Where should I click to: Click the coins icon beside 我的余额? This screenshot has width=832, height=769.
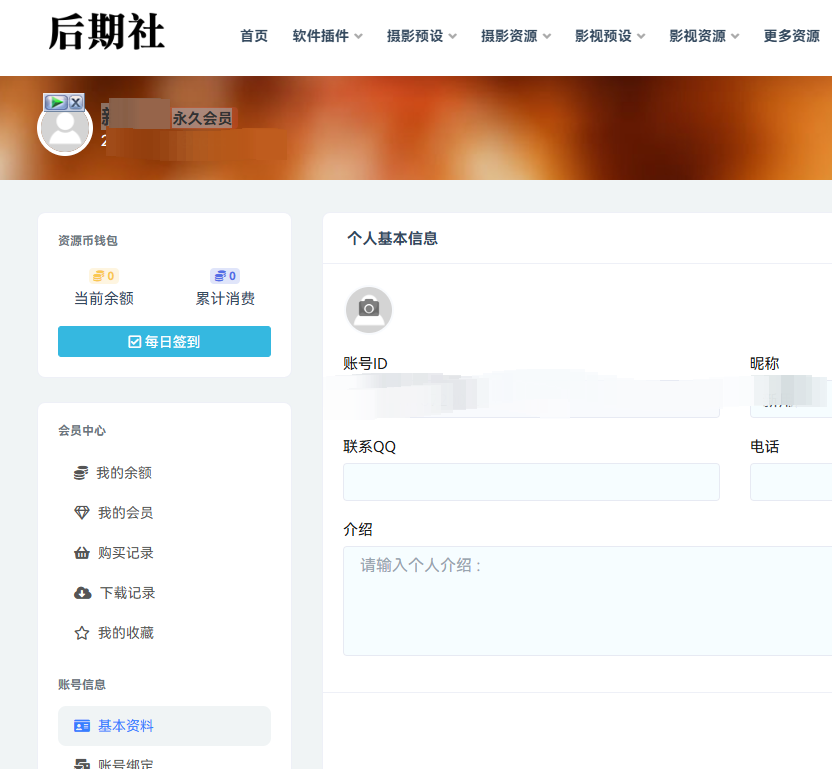pos(81,473)
